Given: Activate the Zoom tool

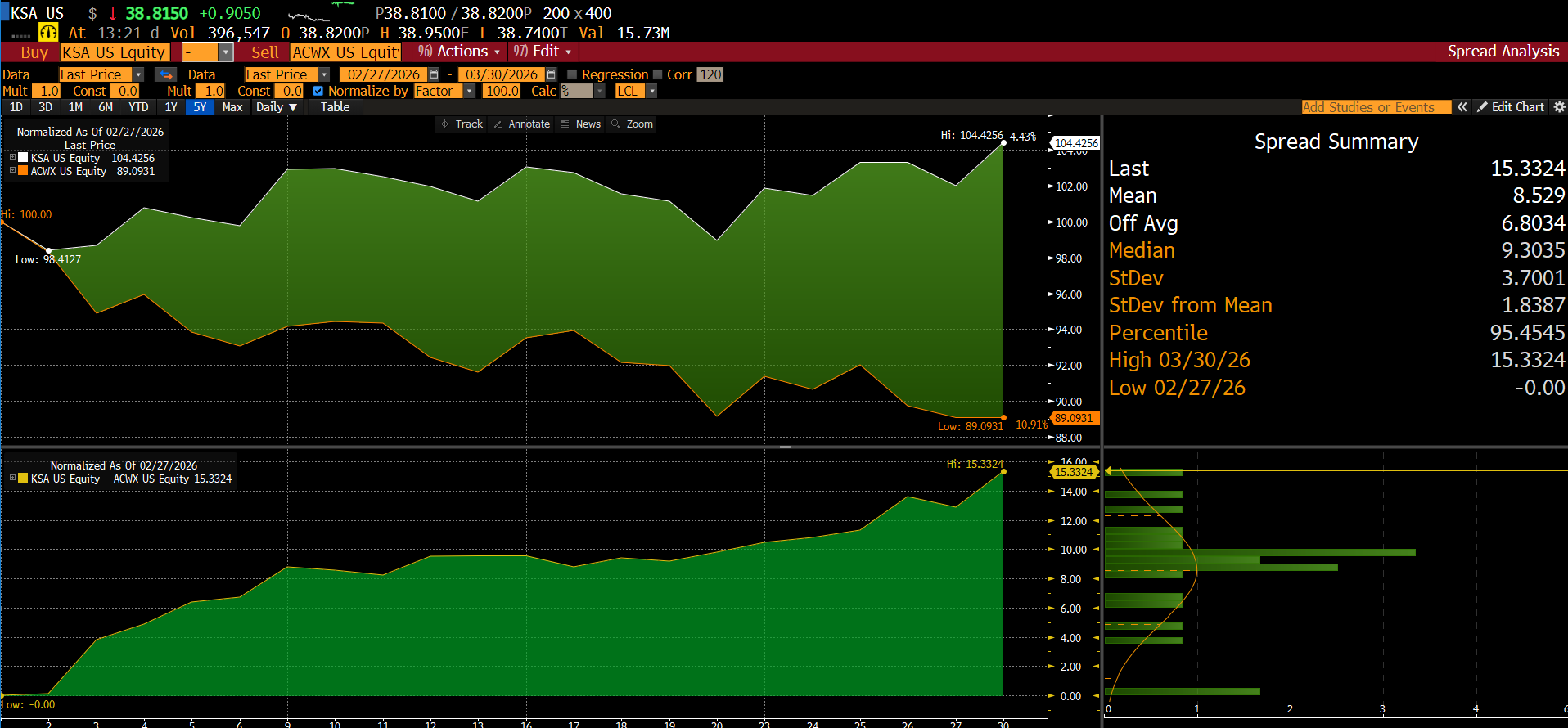Looking at the screenshot, I should (x=632, y=124).
